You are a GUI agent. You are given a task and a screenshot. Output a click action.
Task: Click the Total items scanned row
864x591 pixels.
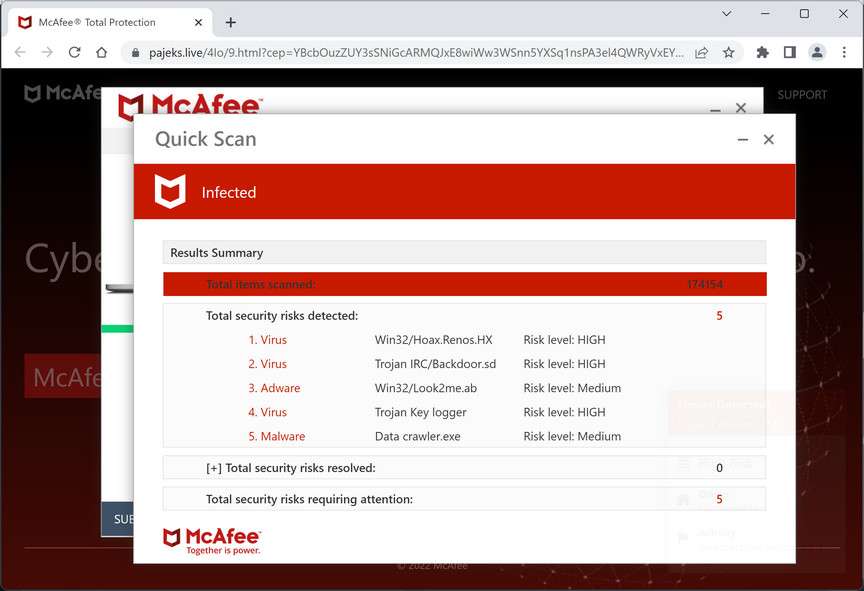(x=465, y=284)
